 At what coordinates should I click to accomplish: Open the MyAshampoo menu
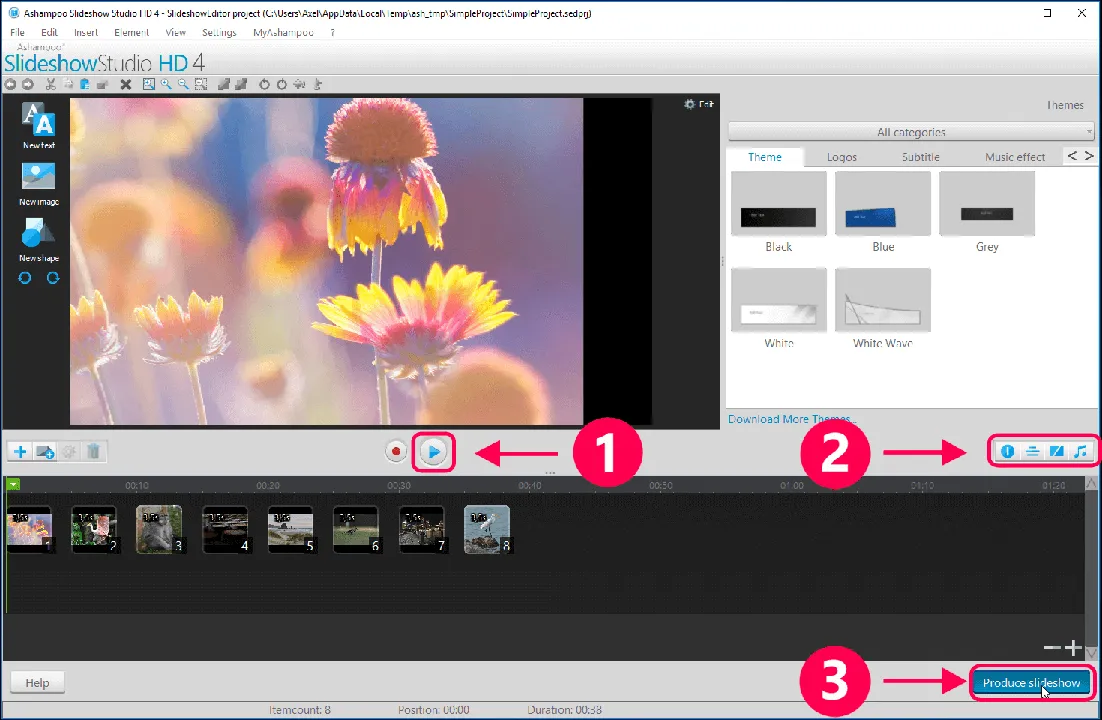[283, 32]
